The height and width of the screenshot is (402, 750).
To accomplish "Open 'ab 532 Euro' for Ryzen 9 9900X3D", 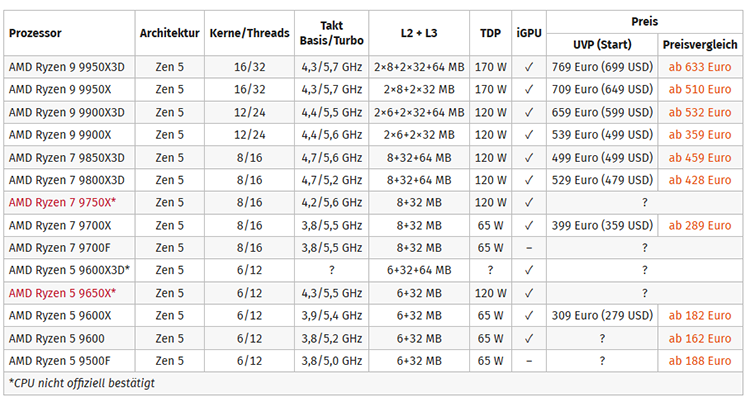I will pyautogui.click(x=700, y=113).
